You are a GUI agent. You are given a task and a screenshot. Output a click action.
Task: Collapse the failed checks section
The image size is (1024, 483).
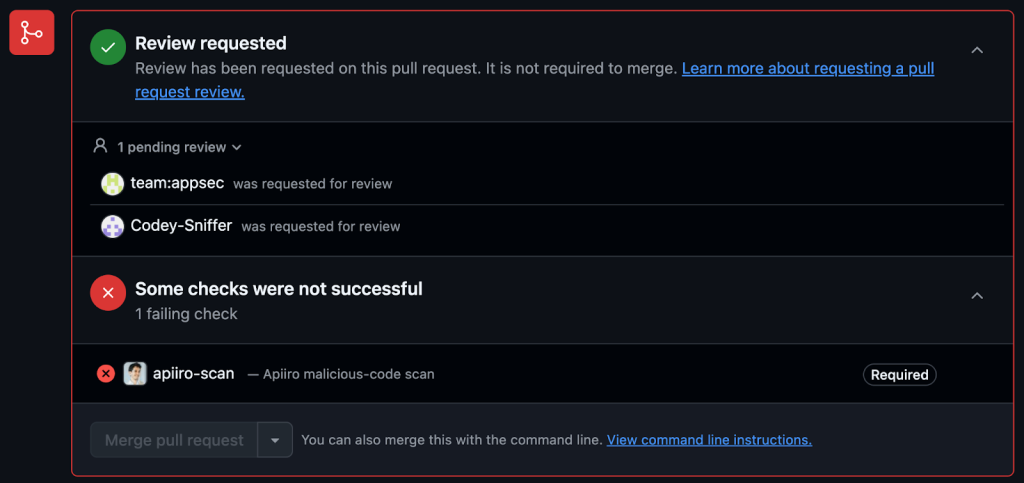pyautogui.click(x=977, y=295)
